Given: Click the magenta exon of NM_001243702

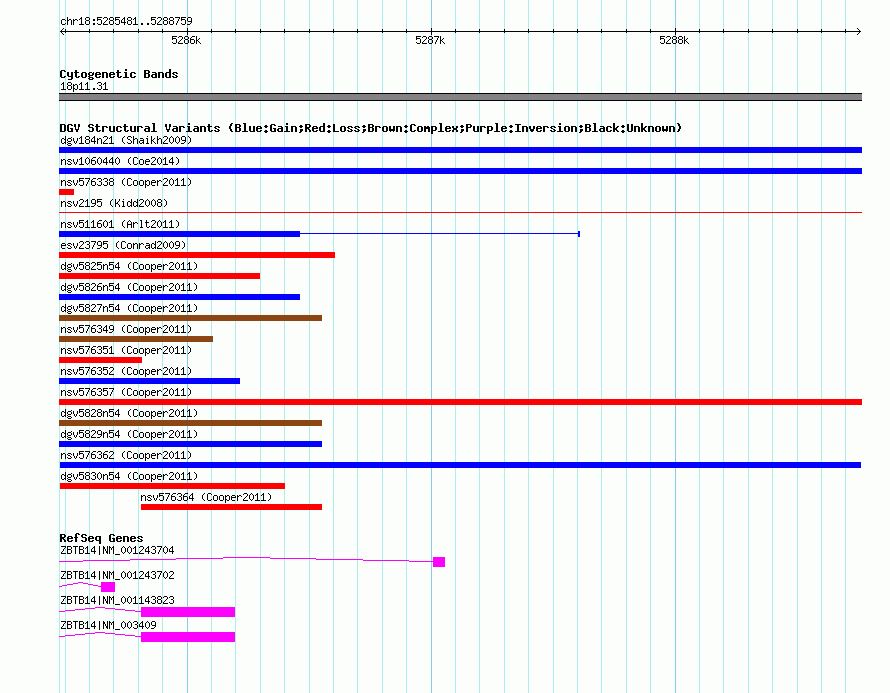Looking at the screenshot, I should pyautogui.click(x=108, y=587).
